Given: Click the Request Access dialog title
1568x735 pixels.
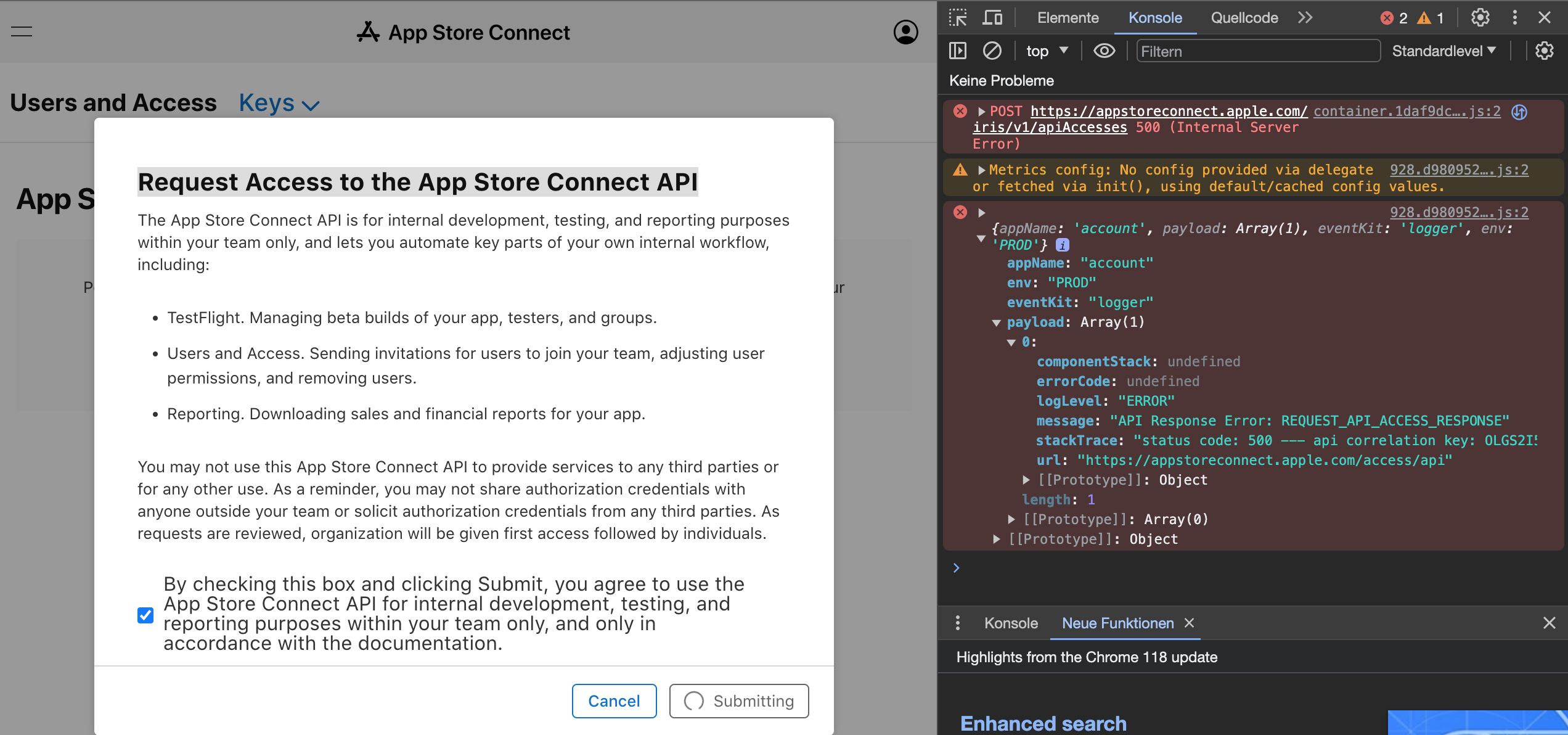Looking at the screenshot, I should [418, 182].
